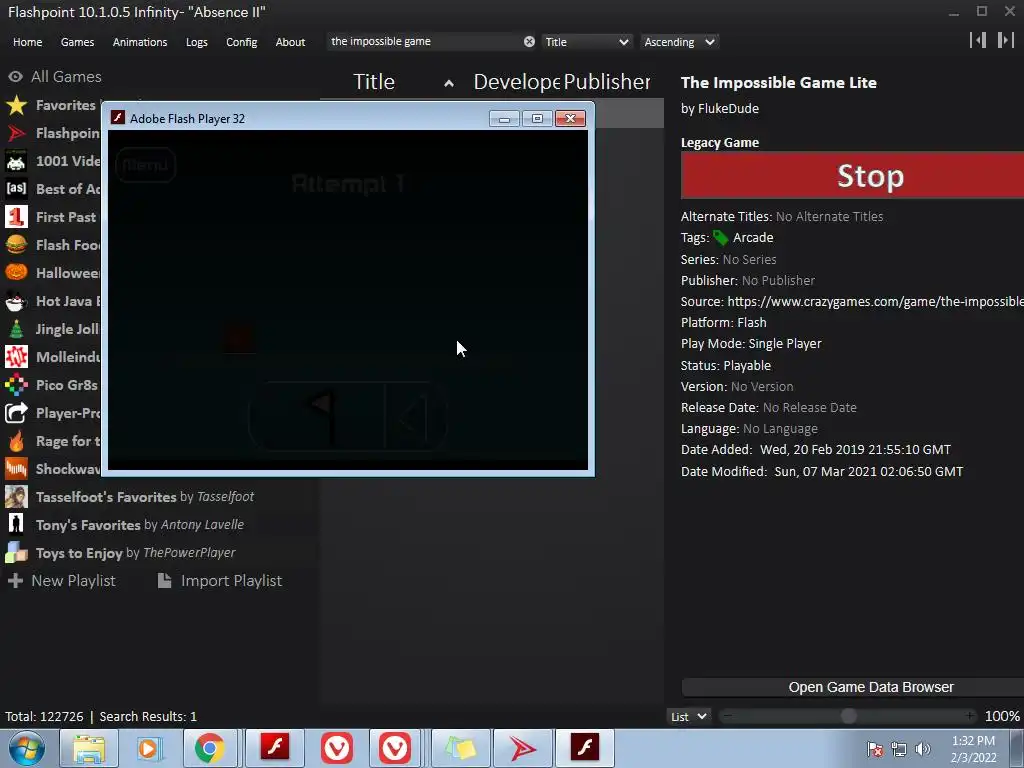This screenshot has height=768, width=1024.
Task: Open the Windows Start menu orb
Action: (27, 748)
